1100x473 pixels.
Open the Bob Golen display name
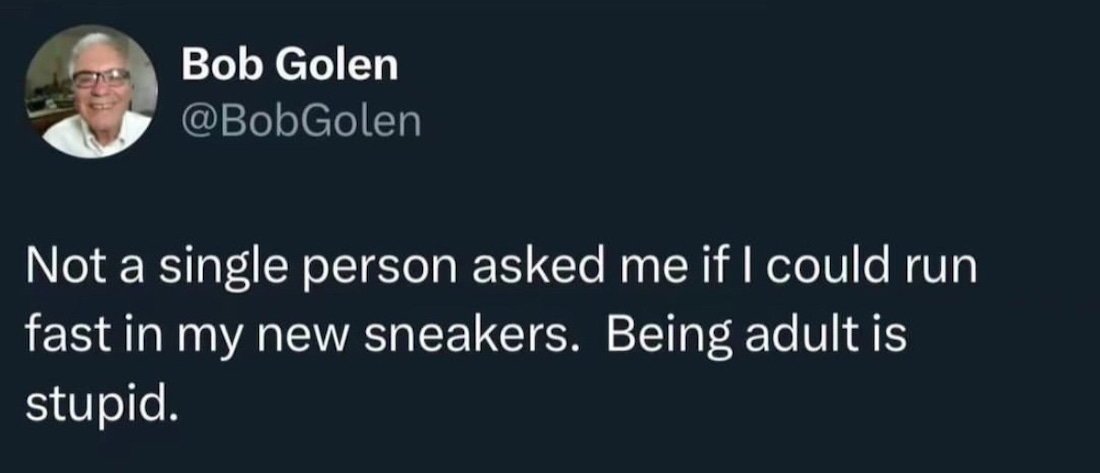point(290,67)
